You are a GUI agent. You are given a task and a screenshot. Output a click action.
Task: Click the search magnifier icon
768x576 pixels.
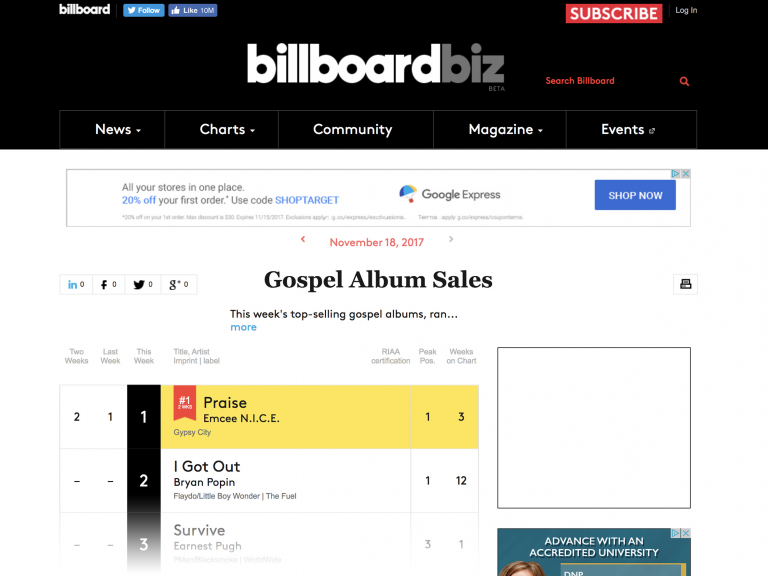[684, 81]
